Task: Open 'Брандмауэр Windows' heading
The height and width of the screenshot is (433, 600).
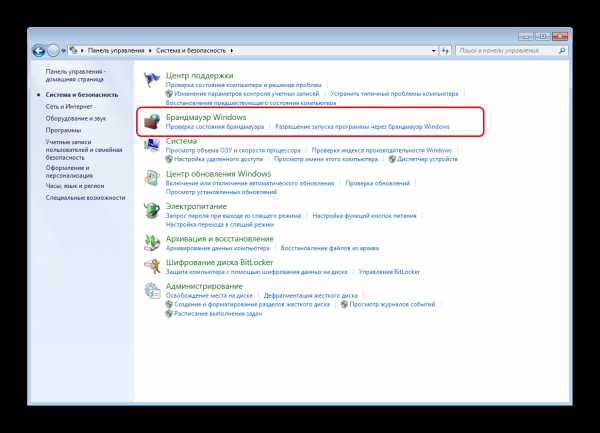Action: tap(206, 117)
